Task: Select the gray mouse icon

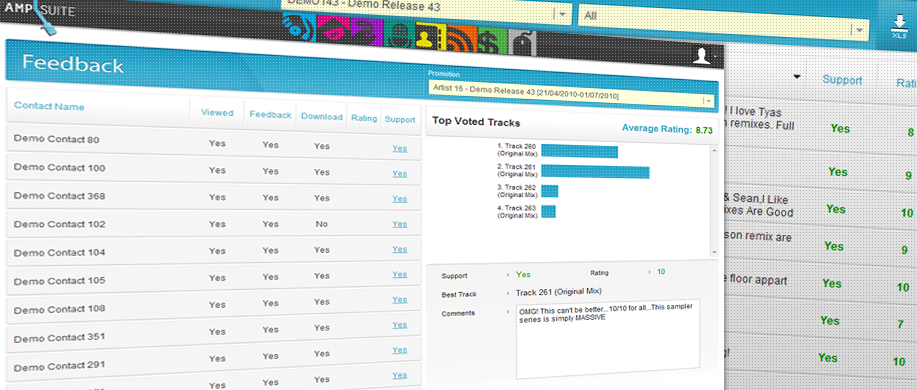Action: [x=522, y=43]
